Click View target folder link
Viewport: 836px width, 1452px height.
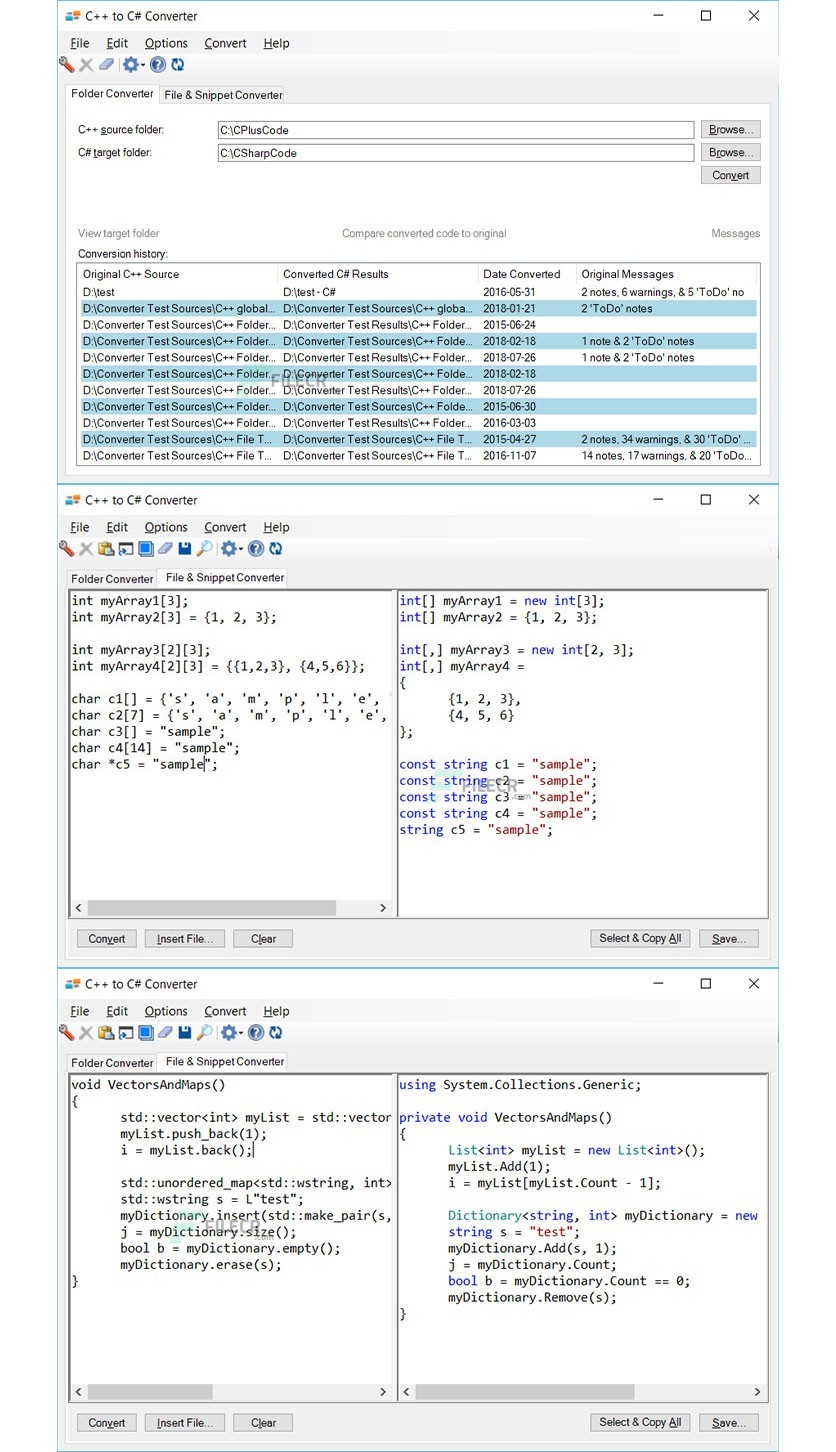click(119, 233)
